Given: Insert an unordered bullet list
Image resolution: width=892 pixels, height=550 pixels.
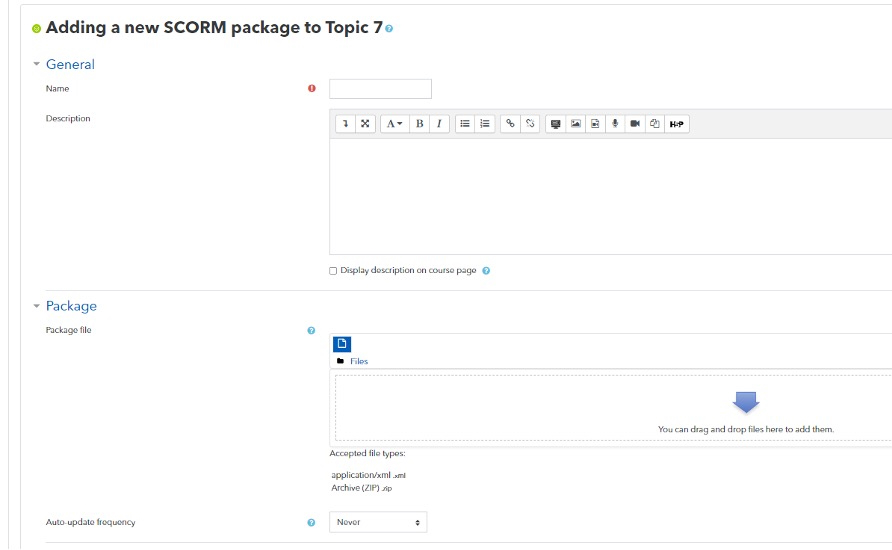Looking at the screenshot, I should [x=465, y=124].
